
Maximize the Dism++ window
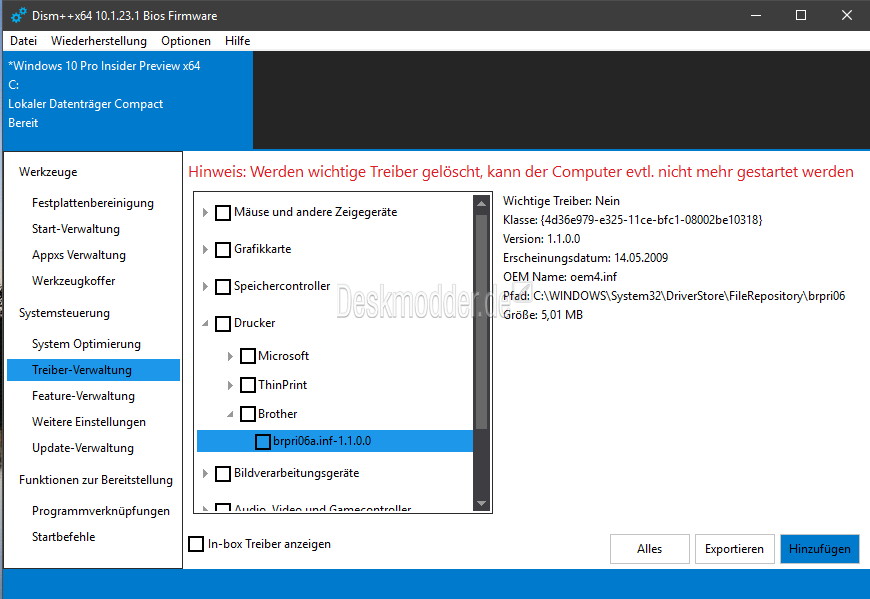[x=801, y=15]
